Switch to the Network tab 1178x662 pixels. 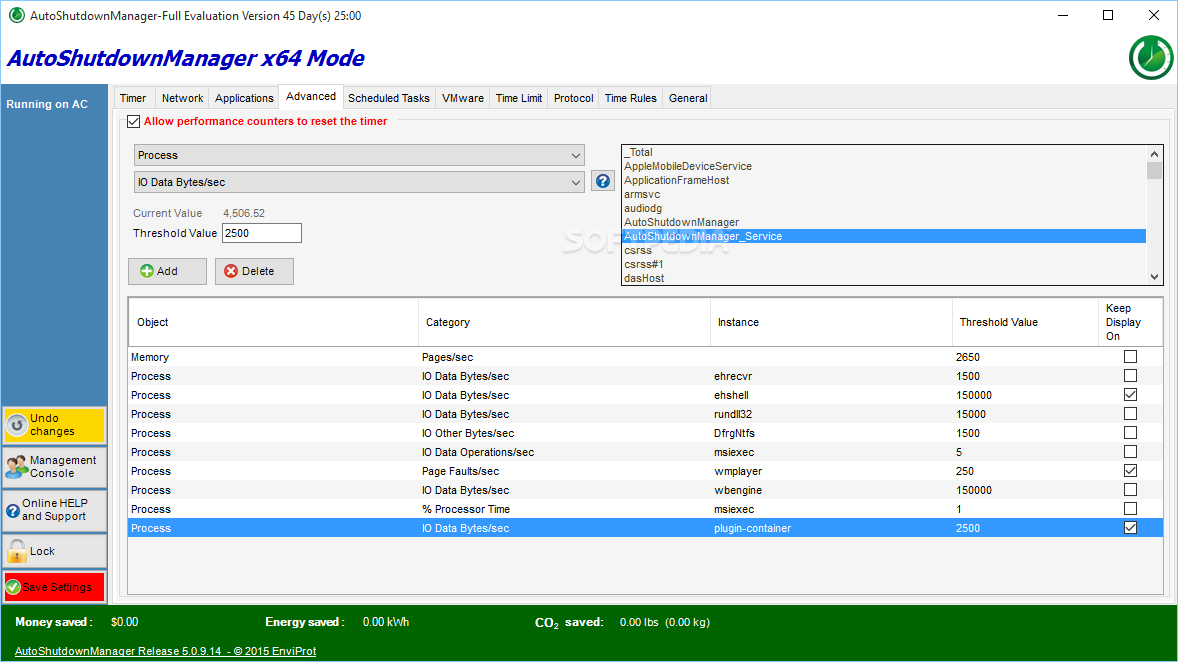[183, 98]
